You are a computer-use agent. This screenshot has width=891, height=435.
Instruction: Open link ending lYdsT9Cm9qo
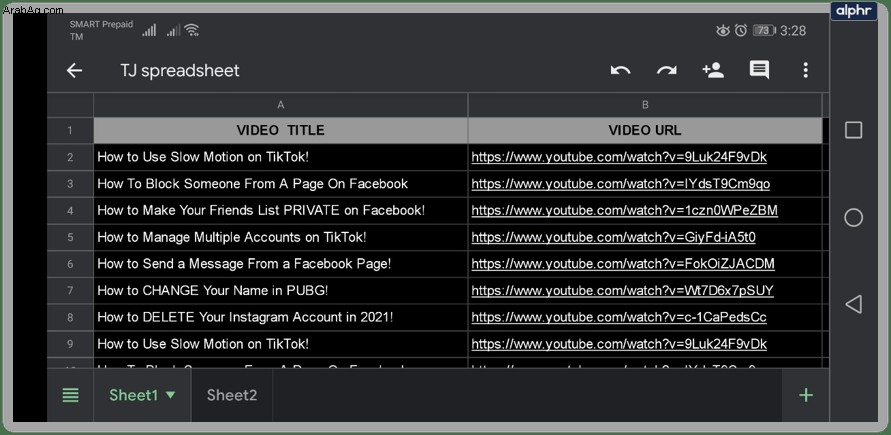(621, 184)
